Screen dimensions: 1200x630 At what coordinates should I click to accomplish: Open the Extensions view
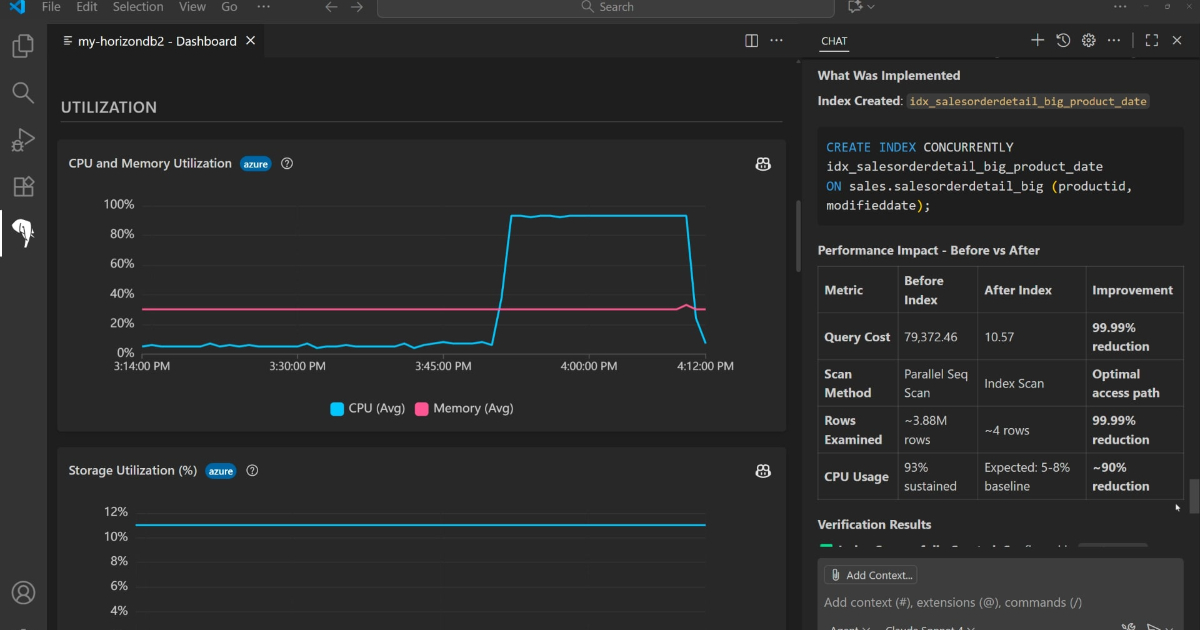(x=23, y=186)
